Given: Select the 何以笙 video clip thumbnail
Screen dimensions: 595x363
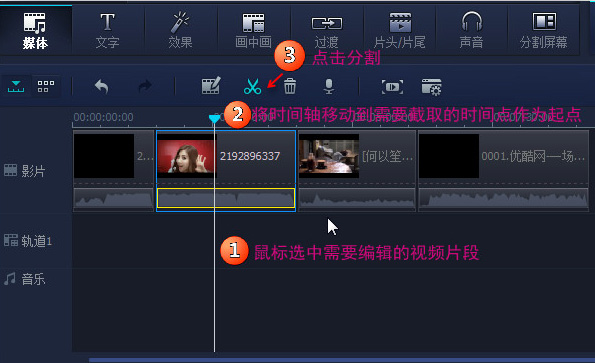Looking at the screenshot, I should coord(329,156).
